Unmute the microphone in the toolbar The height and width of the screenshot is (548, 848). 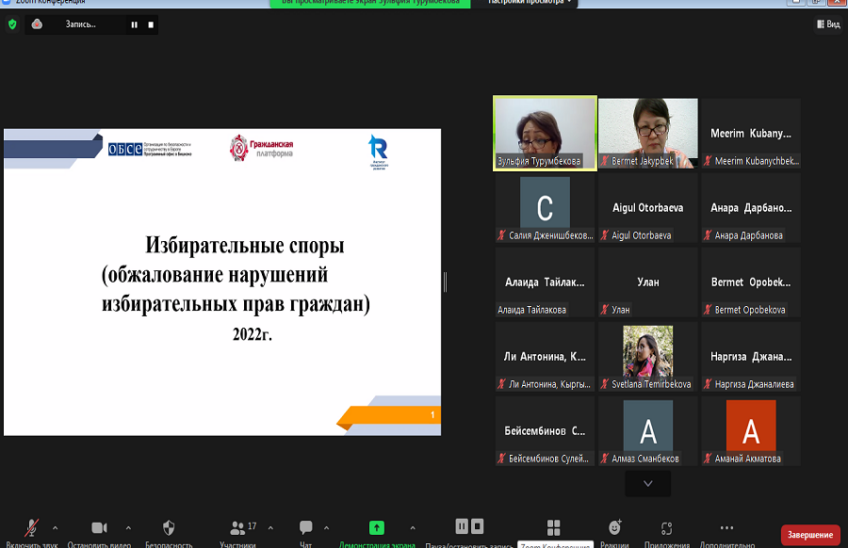tap(32, 528)
